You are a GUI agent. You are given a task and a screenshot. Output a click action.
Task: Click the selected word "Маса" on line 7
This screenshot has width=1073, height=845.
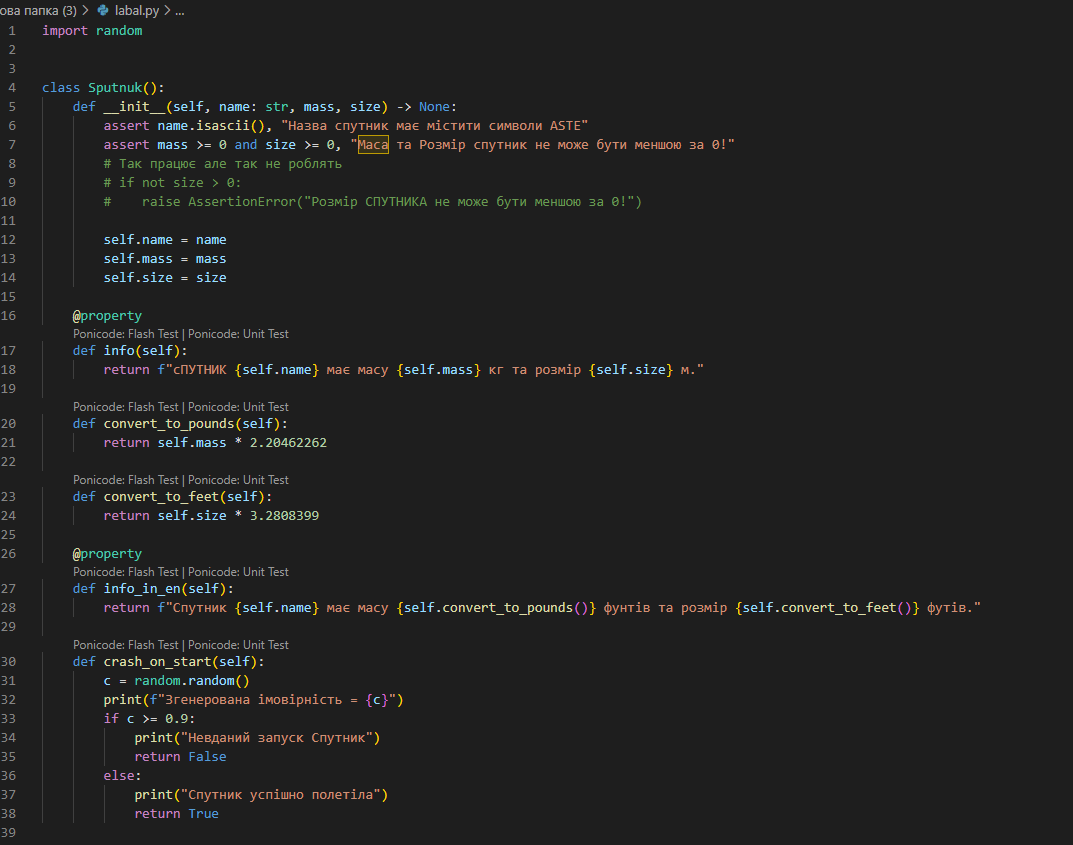(x=372, y=144)
